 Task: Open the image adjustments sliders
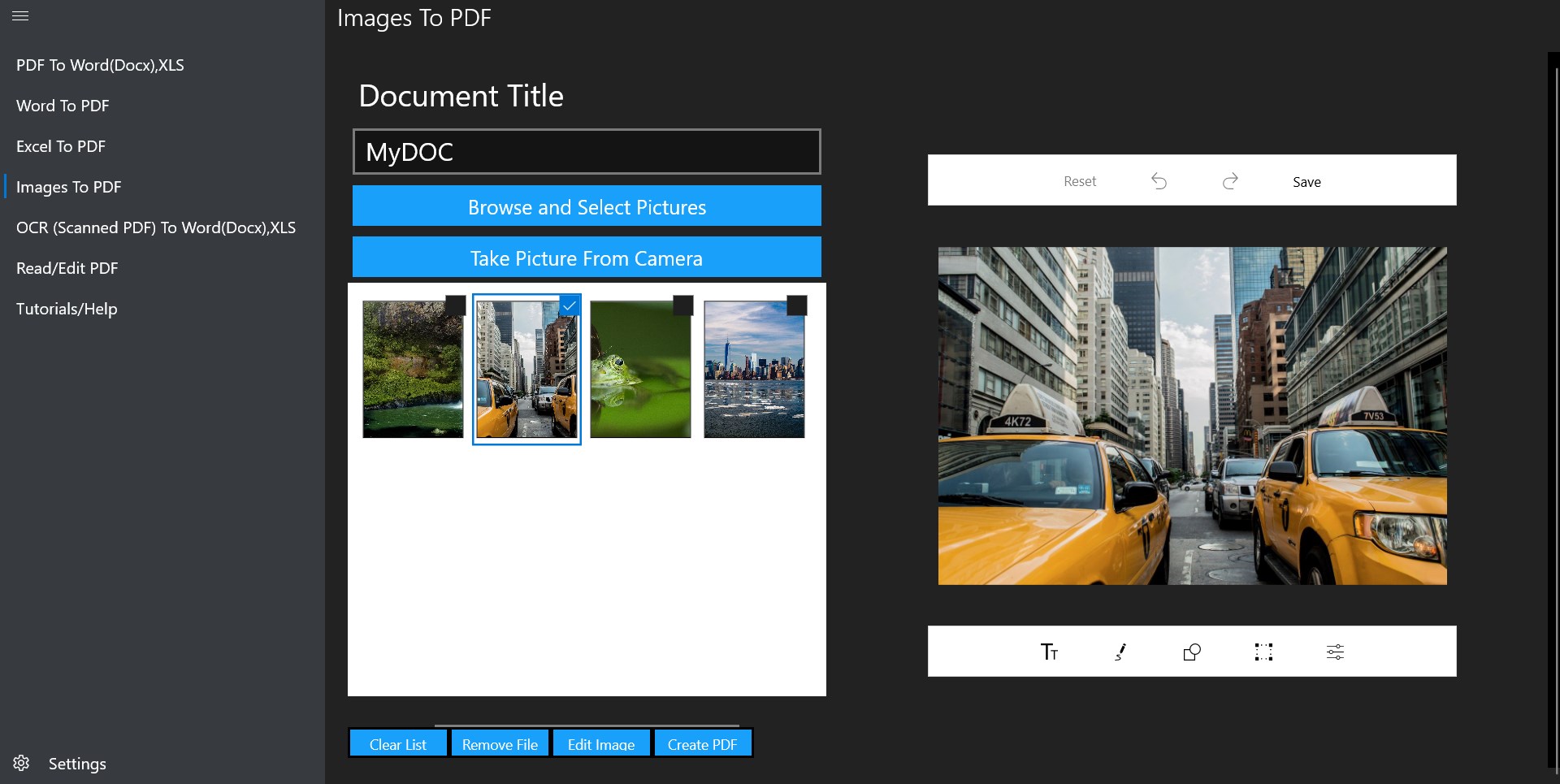(x=1335, y=651)
